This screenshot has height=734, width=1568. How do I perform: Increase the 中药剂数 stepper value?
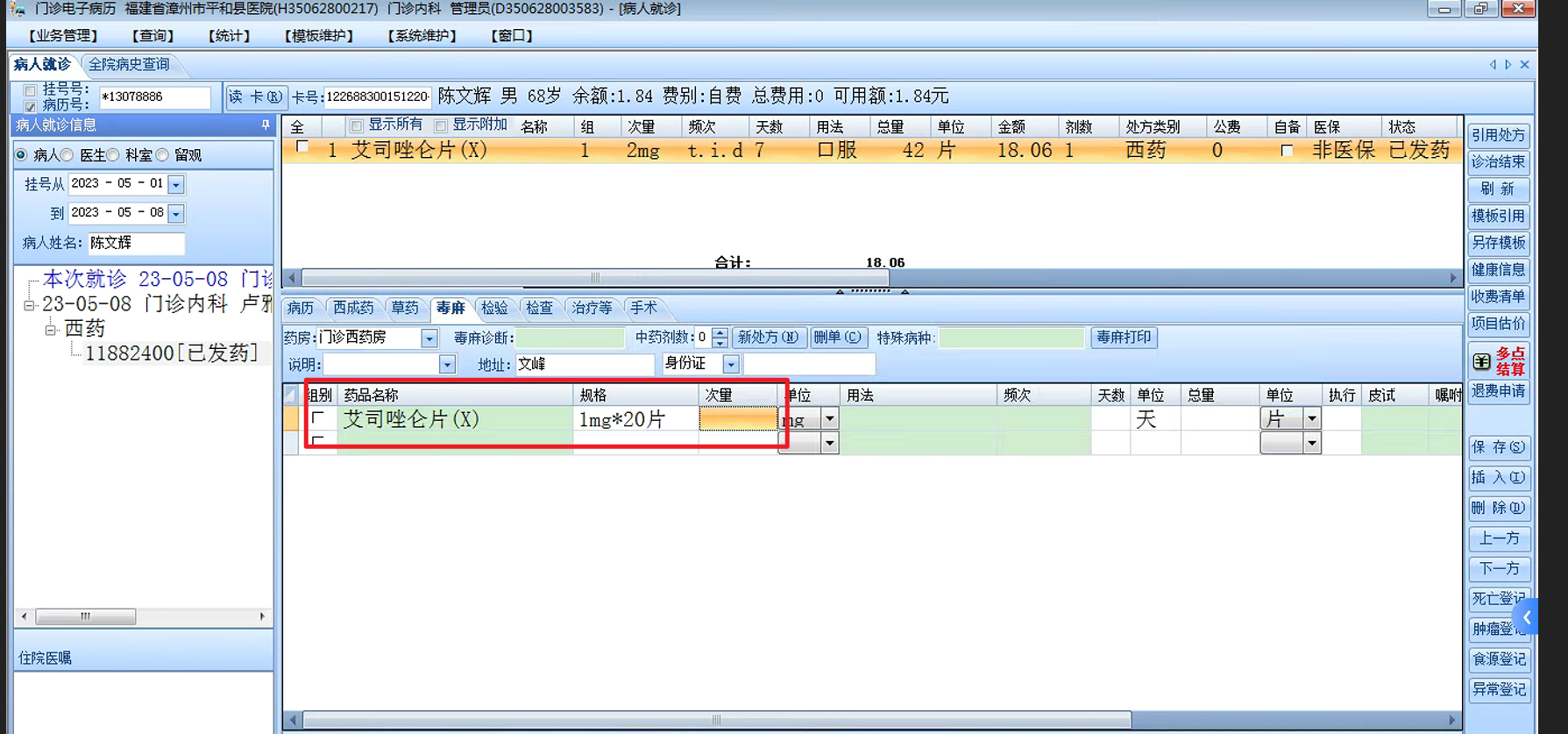coord(720,332)
